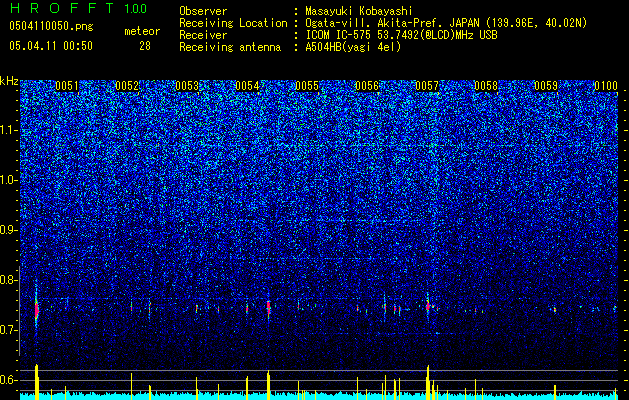This screenshot has height=400, width=629.
Task: Click the 0055 time marker
Action: click(307, 86)
